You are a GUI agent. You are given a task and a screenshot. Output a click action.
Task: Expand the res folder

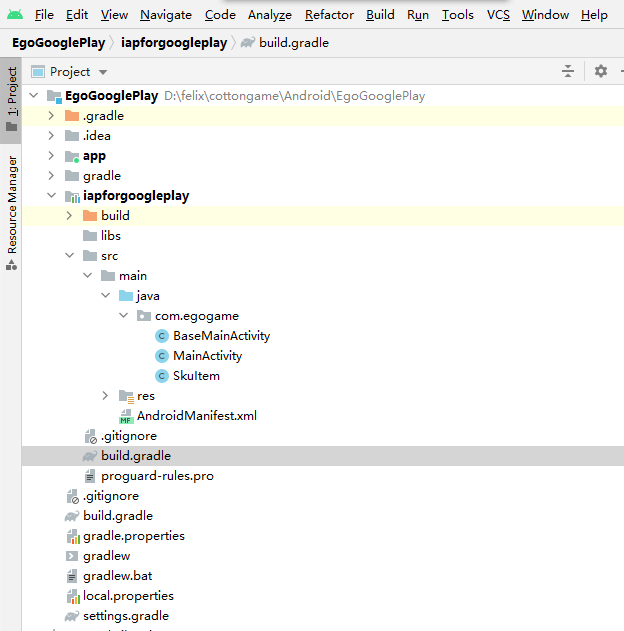coord(105,396)
